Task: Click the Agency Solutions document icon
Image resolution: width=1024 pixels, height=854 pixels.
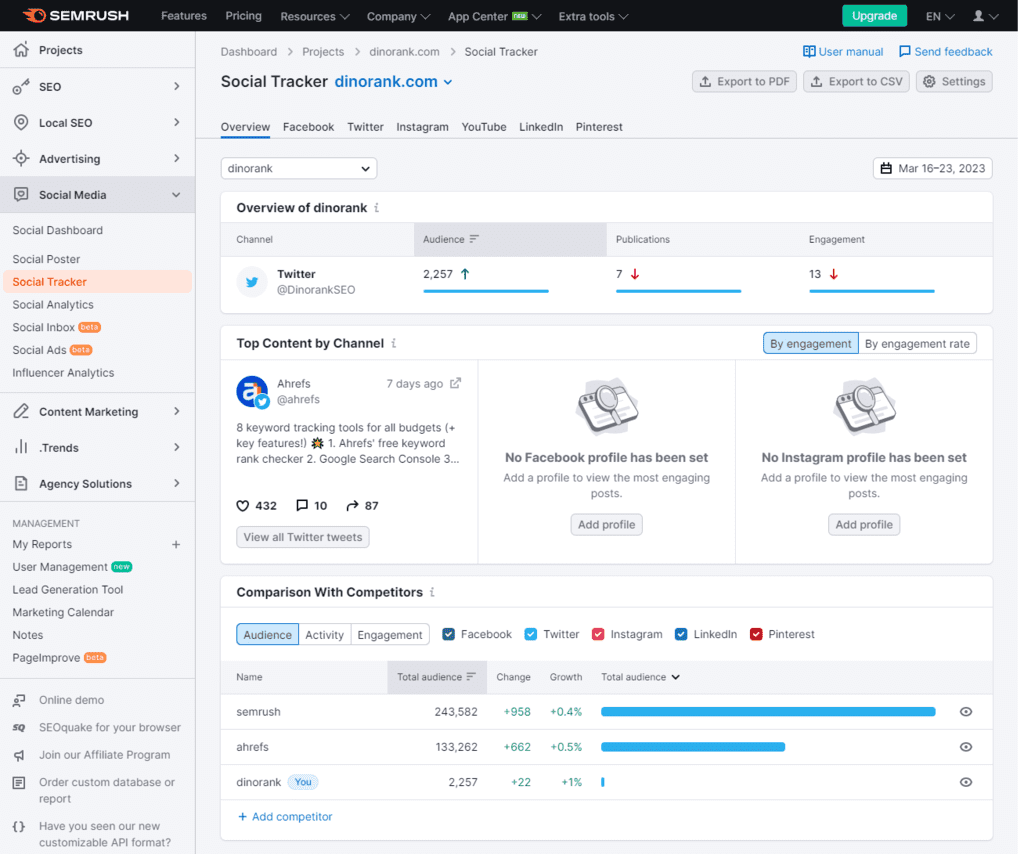Action: click(x=21, y=483)
